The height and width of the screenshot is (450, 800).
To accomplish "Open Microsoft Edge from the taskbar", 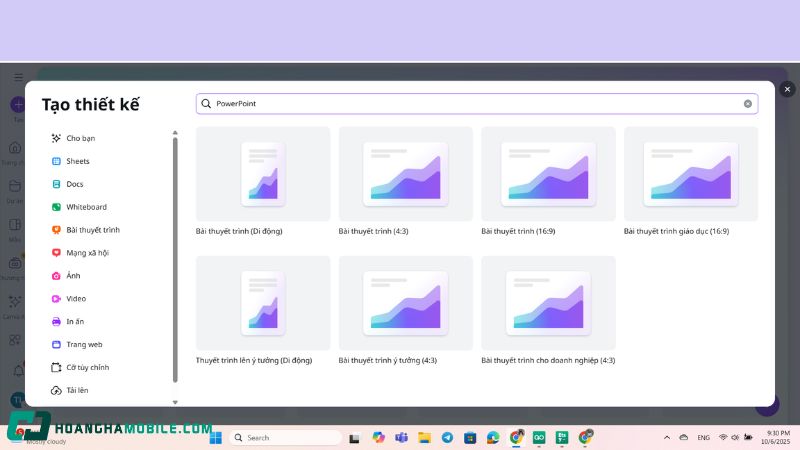I will [493, 437].
